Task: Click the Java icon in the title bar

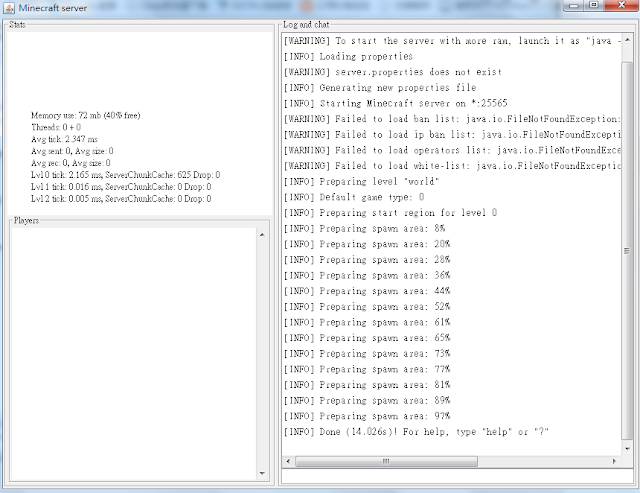Action: tap(9, 8)
